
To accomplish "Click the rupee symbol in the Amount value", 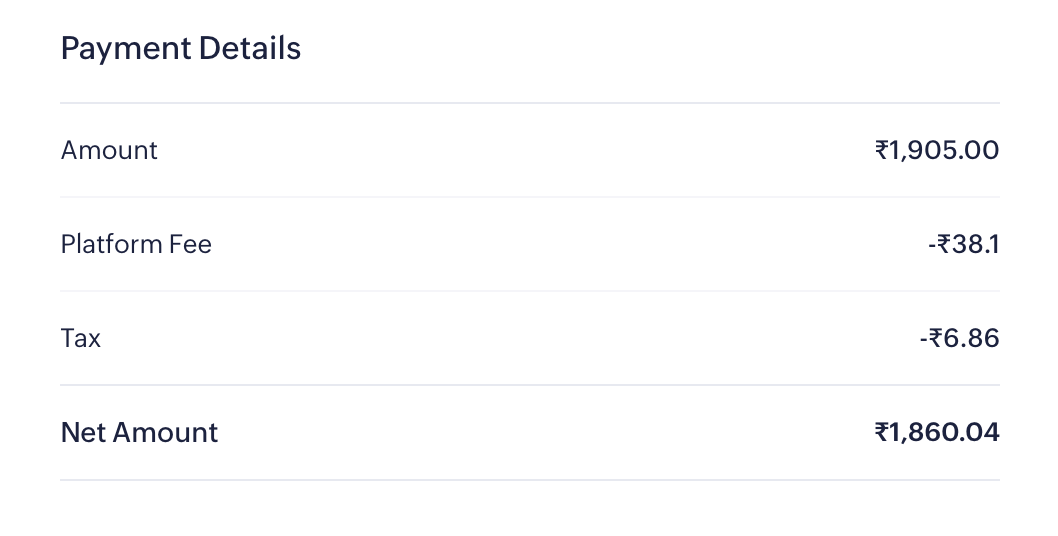I will click(x=881, y=150).
